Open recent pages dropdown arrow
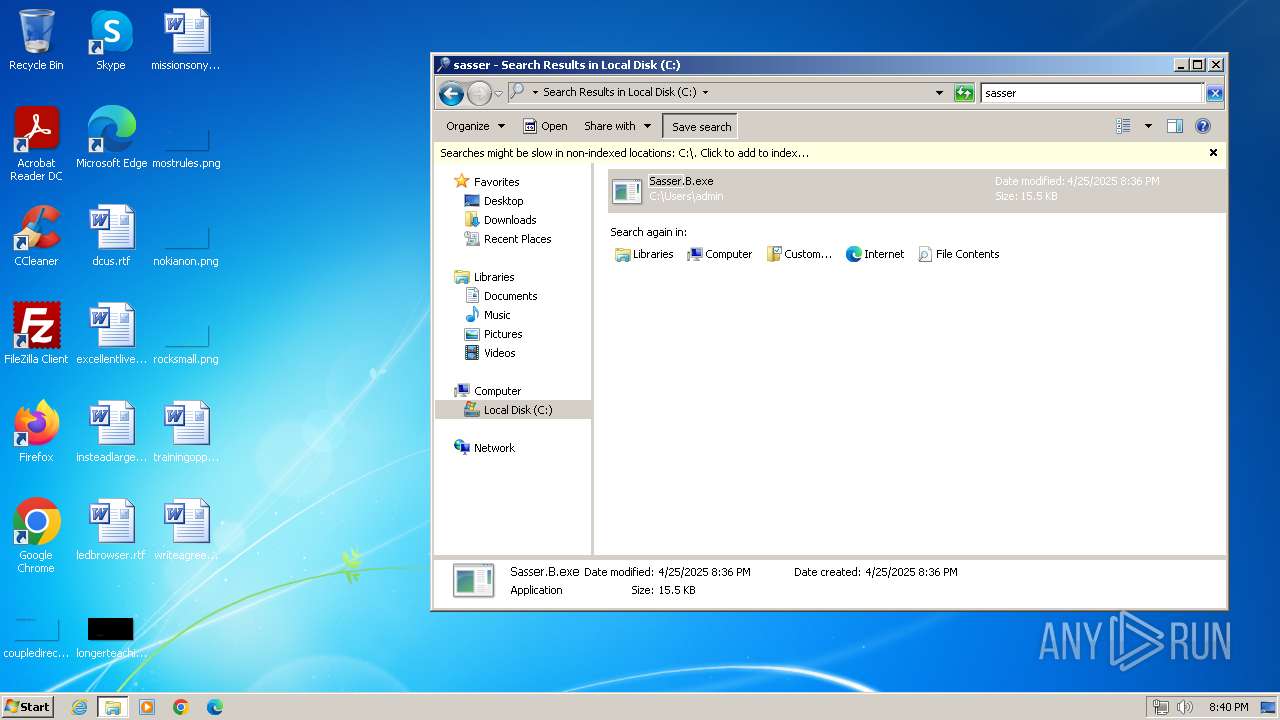The image size is (1280, 720). coord(499,94)
